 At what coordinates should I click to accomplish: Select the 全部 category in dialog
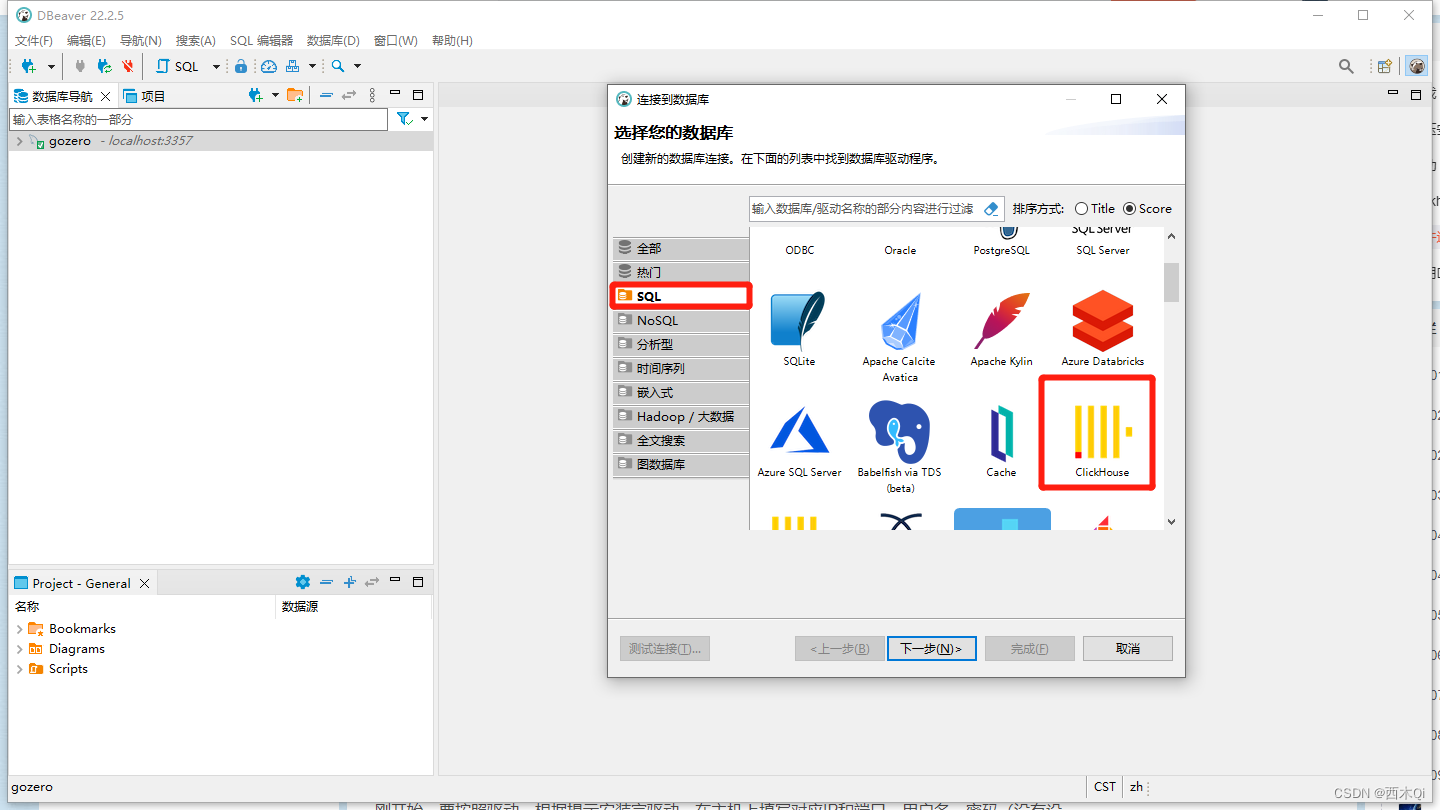[x=681, y=248]
